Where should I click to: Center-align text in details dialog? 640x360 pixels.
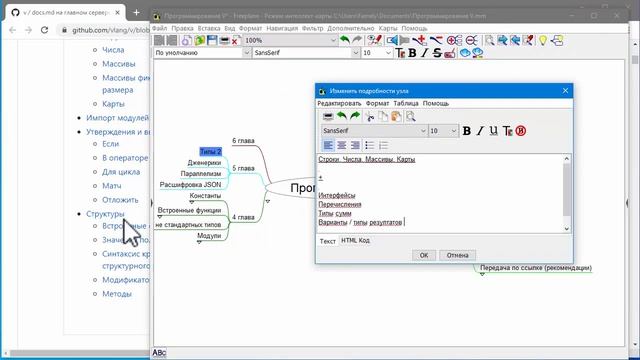[x=341, y=145]
